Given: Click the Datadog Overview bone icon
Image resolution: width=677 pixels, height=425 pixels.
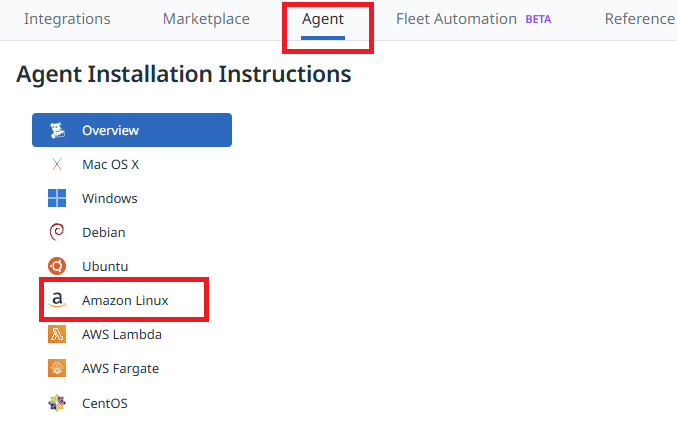Looking at the screenshot, I should point(57,130).
